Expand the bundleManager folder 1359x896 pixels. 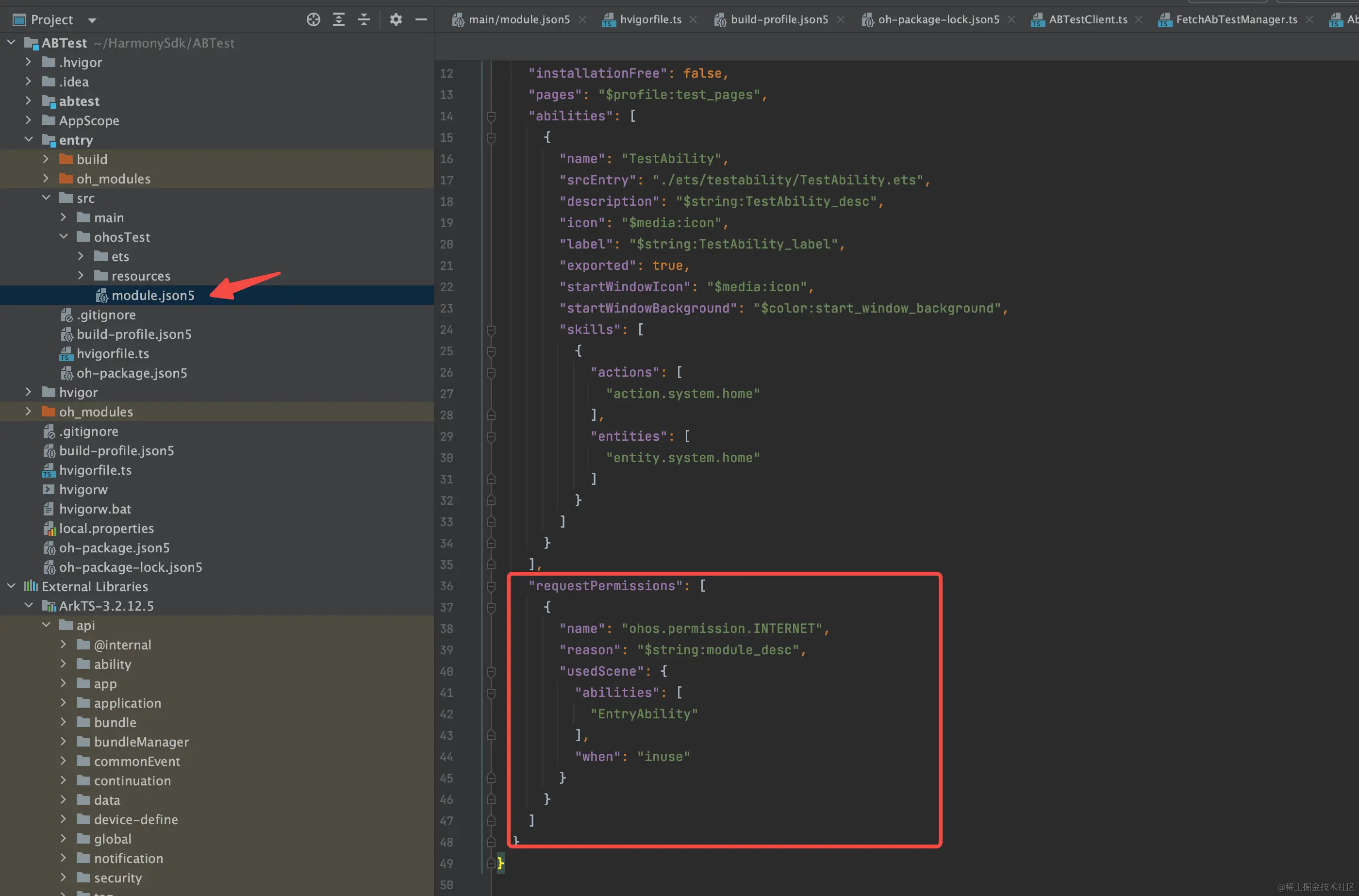coord(64,742)
